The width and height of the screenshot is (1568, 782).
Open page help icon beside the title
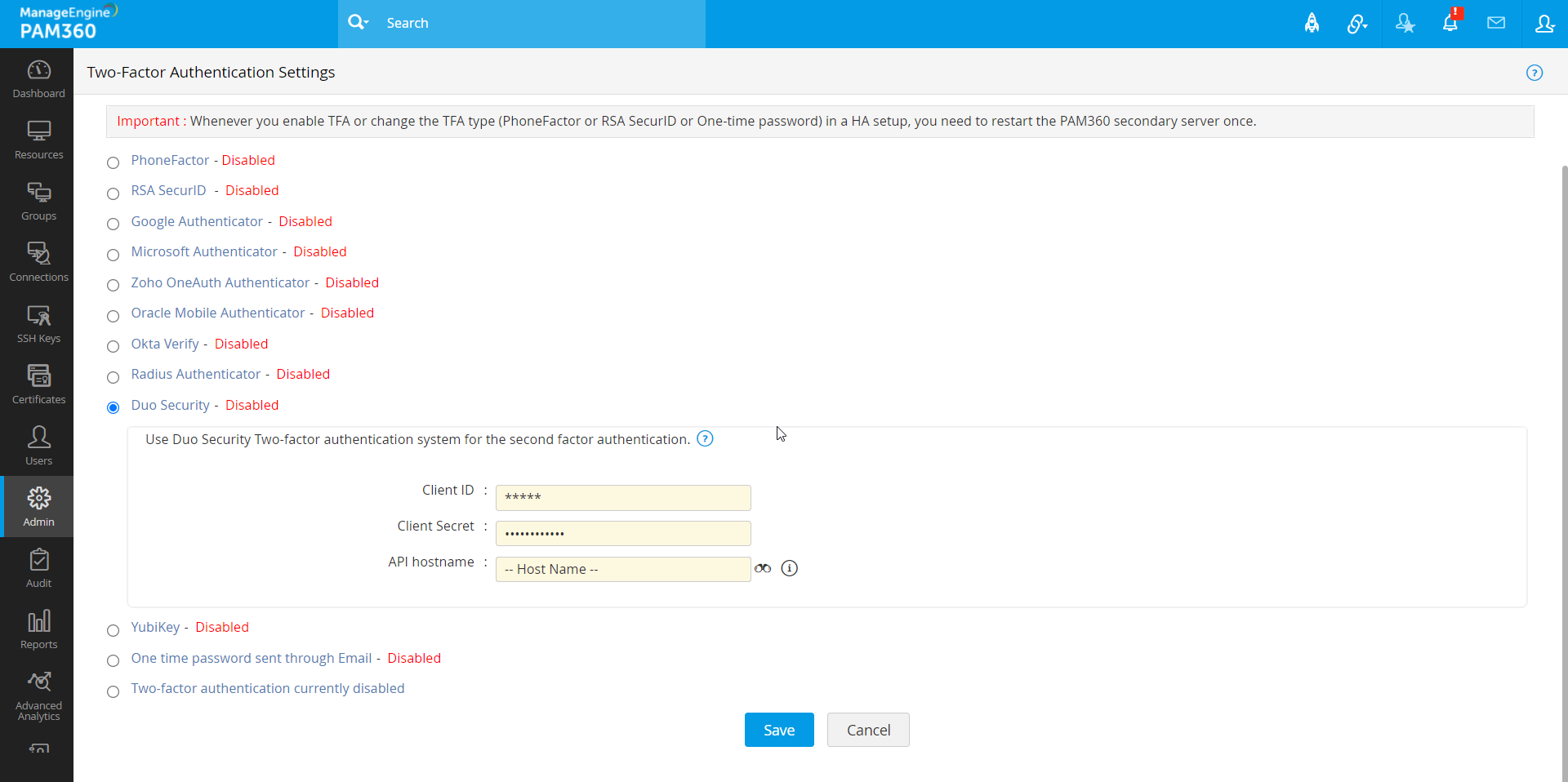[1535, 73]
